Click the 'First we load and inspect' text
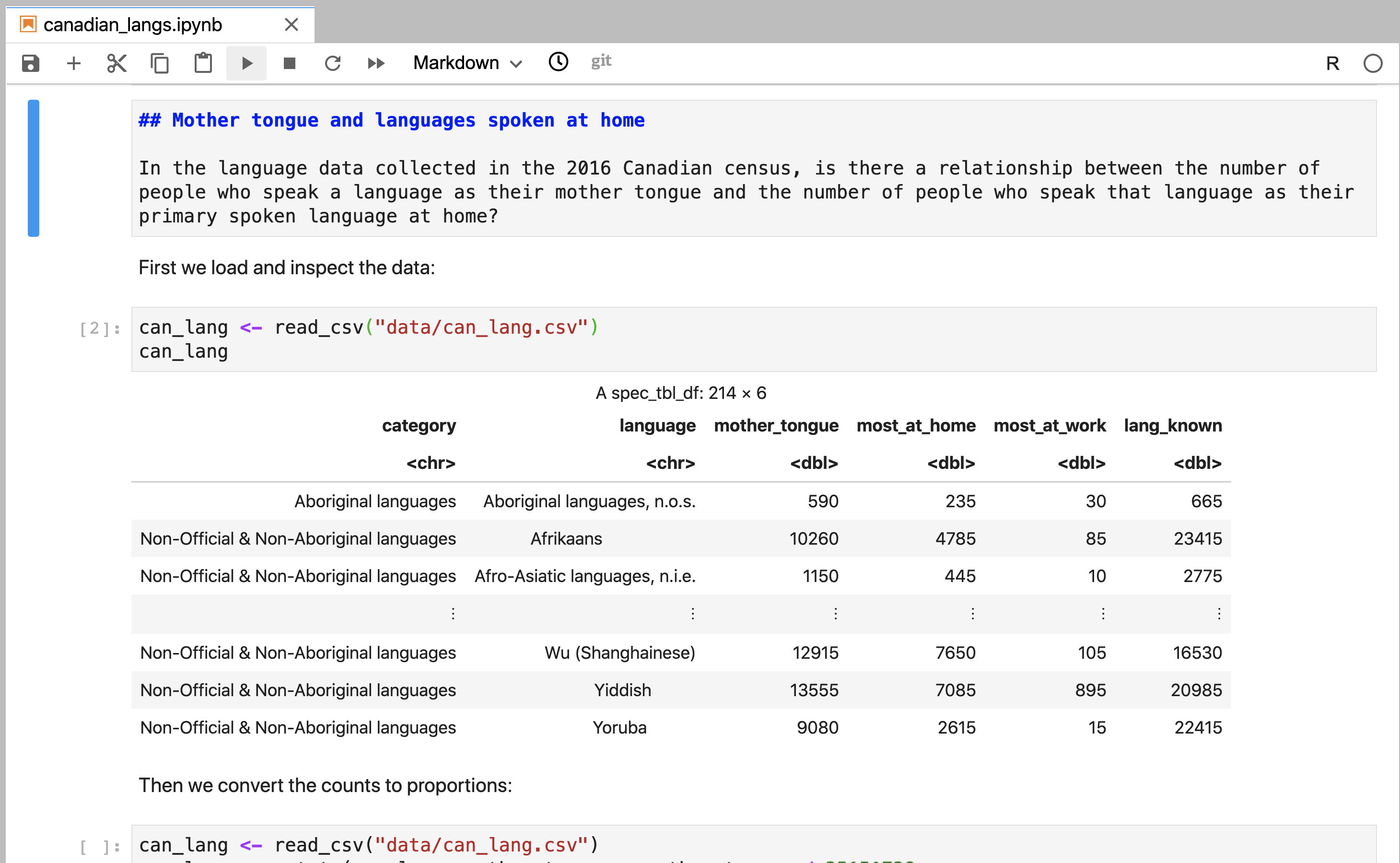 287,268
